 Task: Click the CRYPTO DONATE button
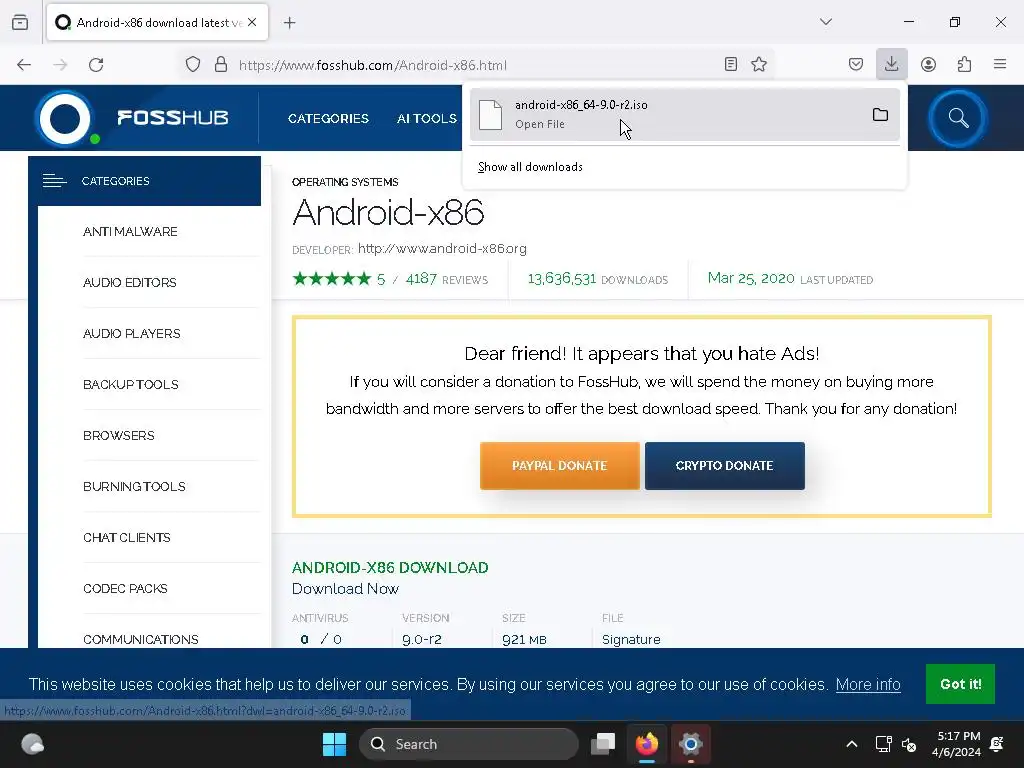(x=725, y=466)
